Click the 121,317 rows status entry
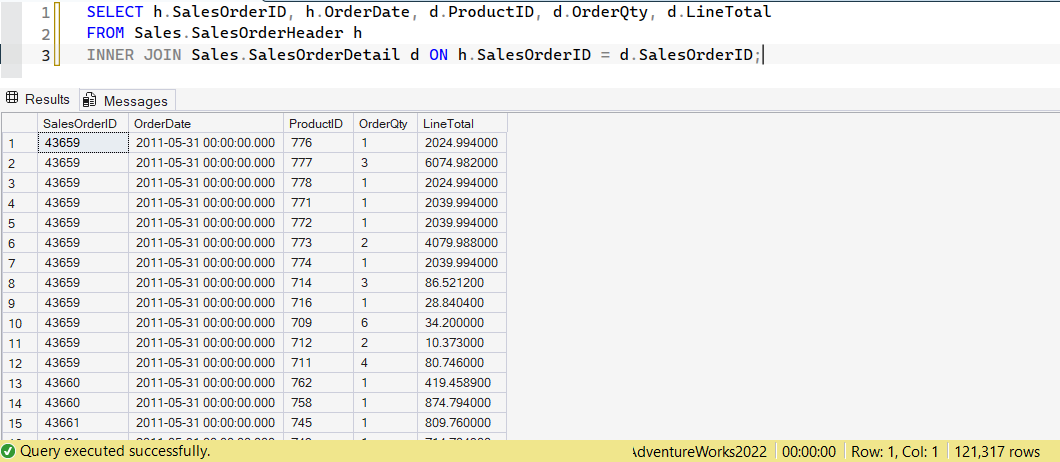 [x=997, y=451]
